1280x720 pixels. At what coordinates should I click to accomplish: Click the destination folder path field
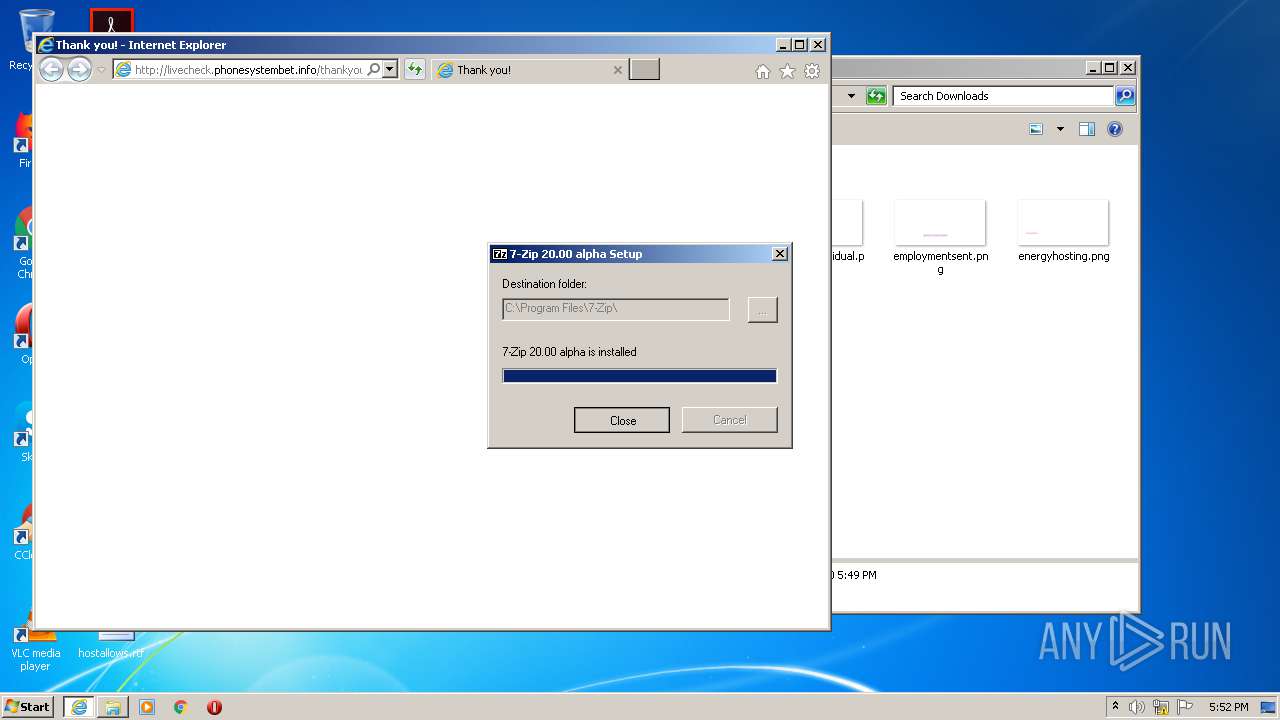[615, 309]
